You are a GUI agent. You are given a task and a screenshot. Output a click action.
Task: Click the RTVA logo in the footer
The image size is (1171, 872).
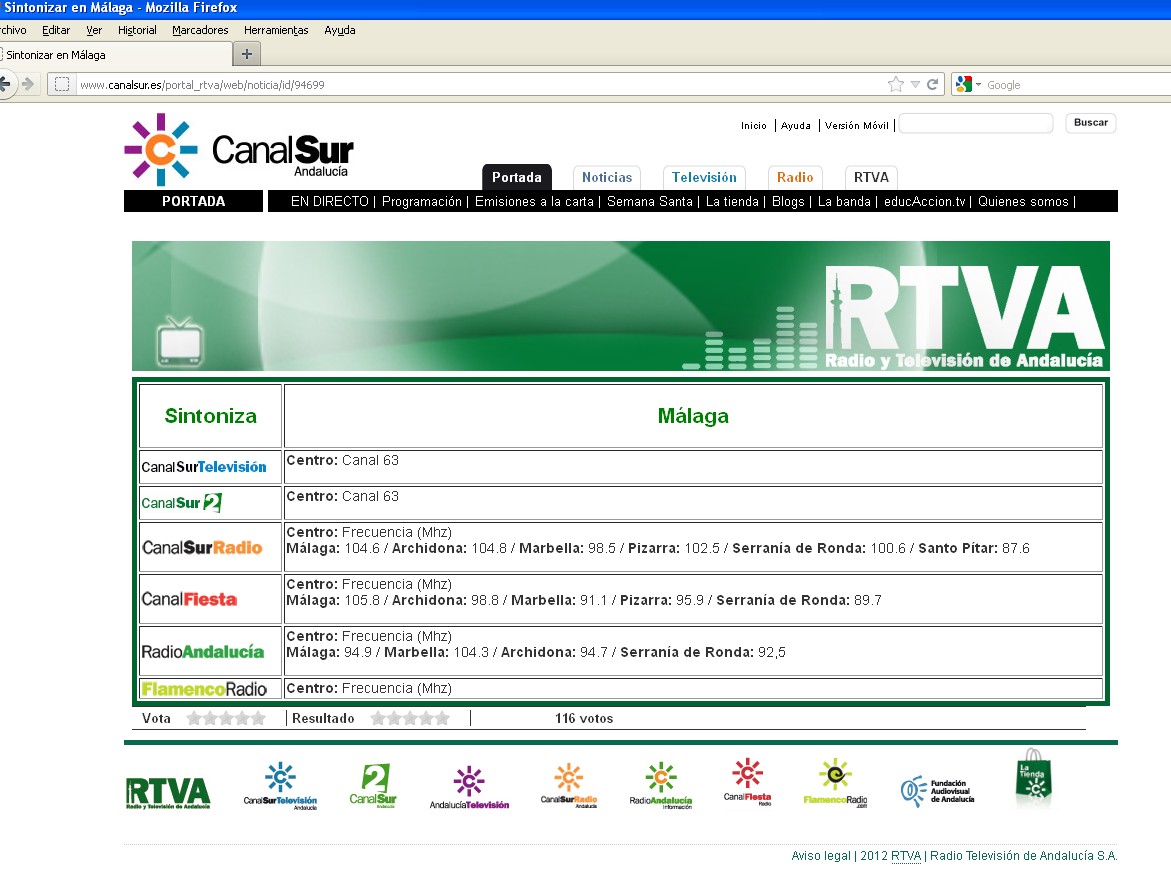(168, 792)
